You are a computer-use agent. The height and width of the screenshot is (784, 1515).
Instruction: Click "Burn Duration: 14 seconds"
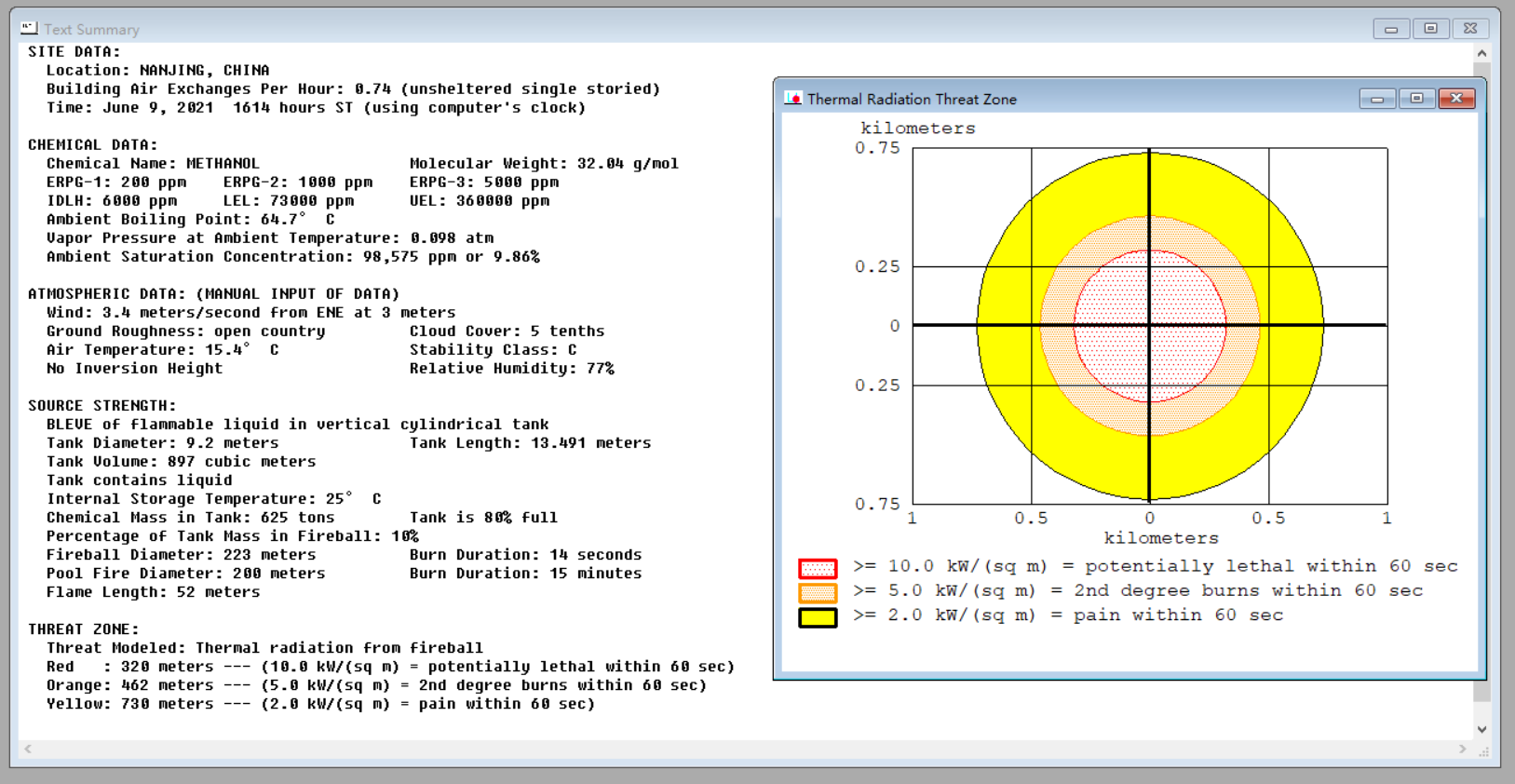[526, 555]
